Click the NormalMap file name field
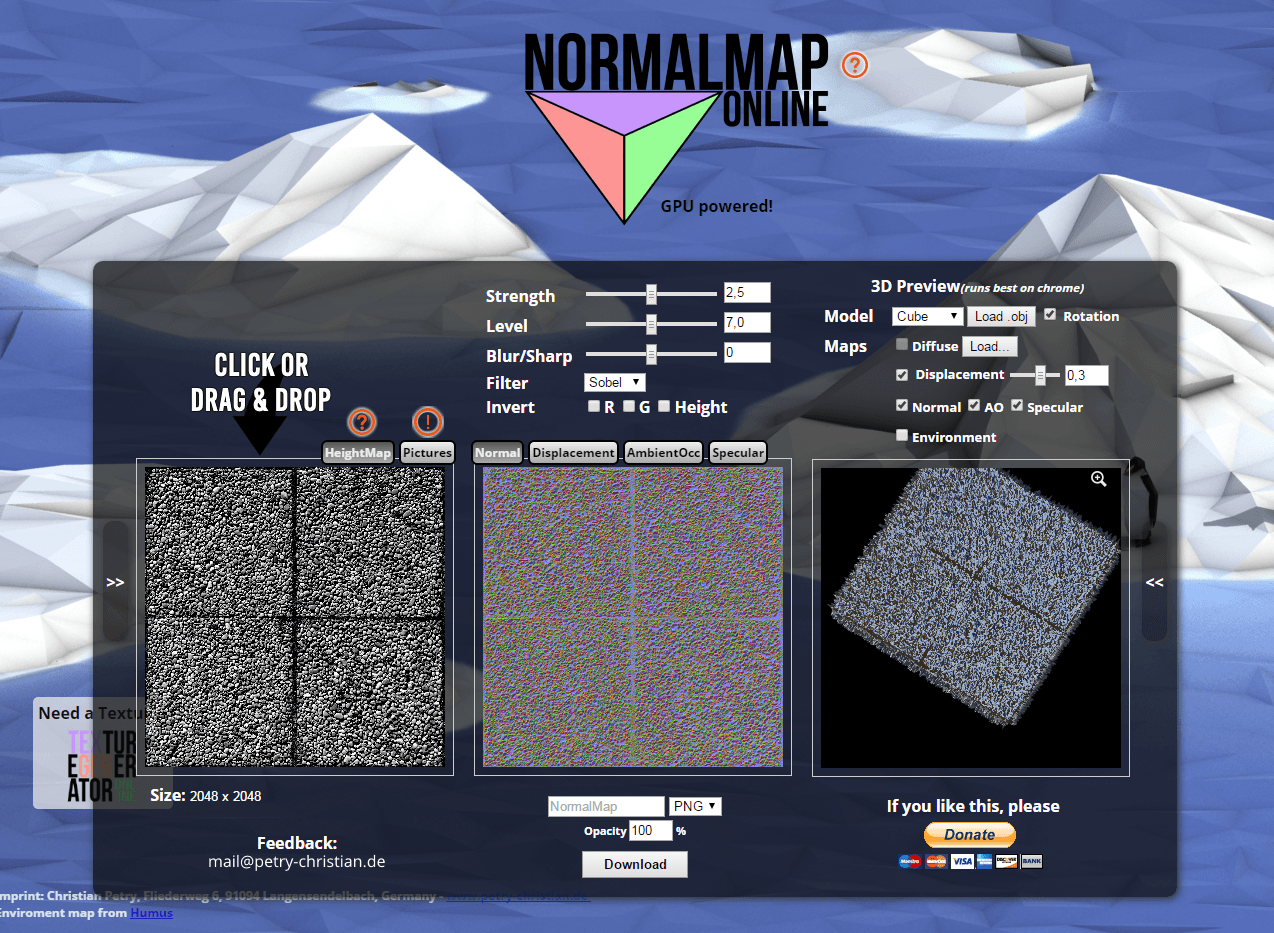Viewport: 1274px width, 933px height. [606, 806]
